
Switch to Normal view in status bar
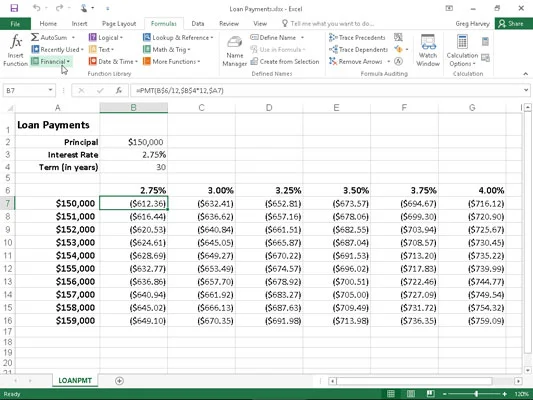[x=391, y=394]
